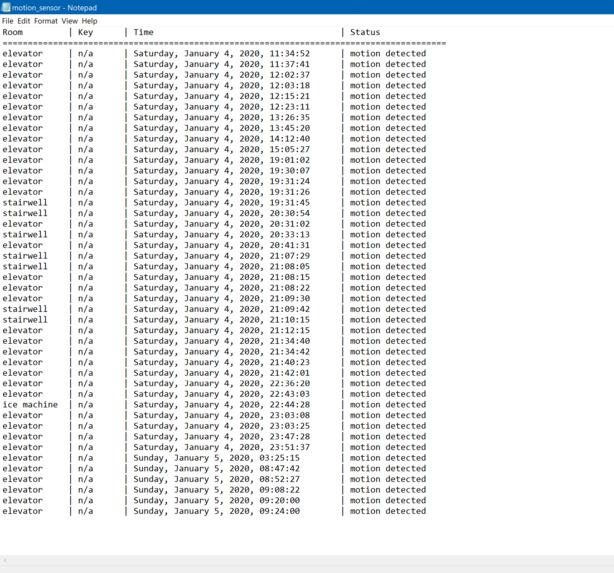Click the timestamp ending 23:03:08

(x=222, y=415)
